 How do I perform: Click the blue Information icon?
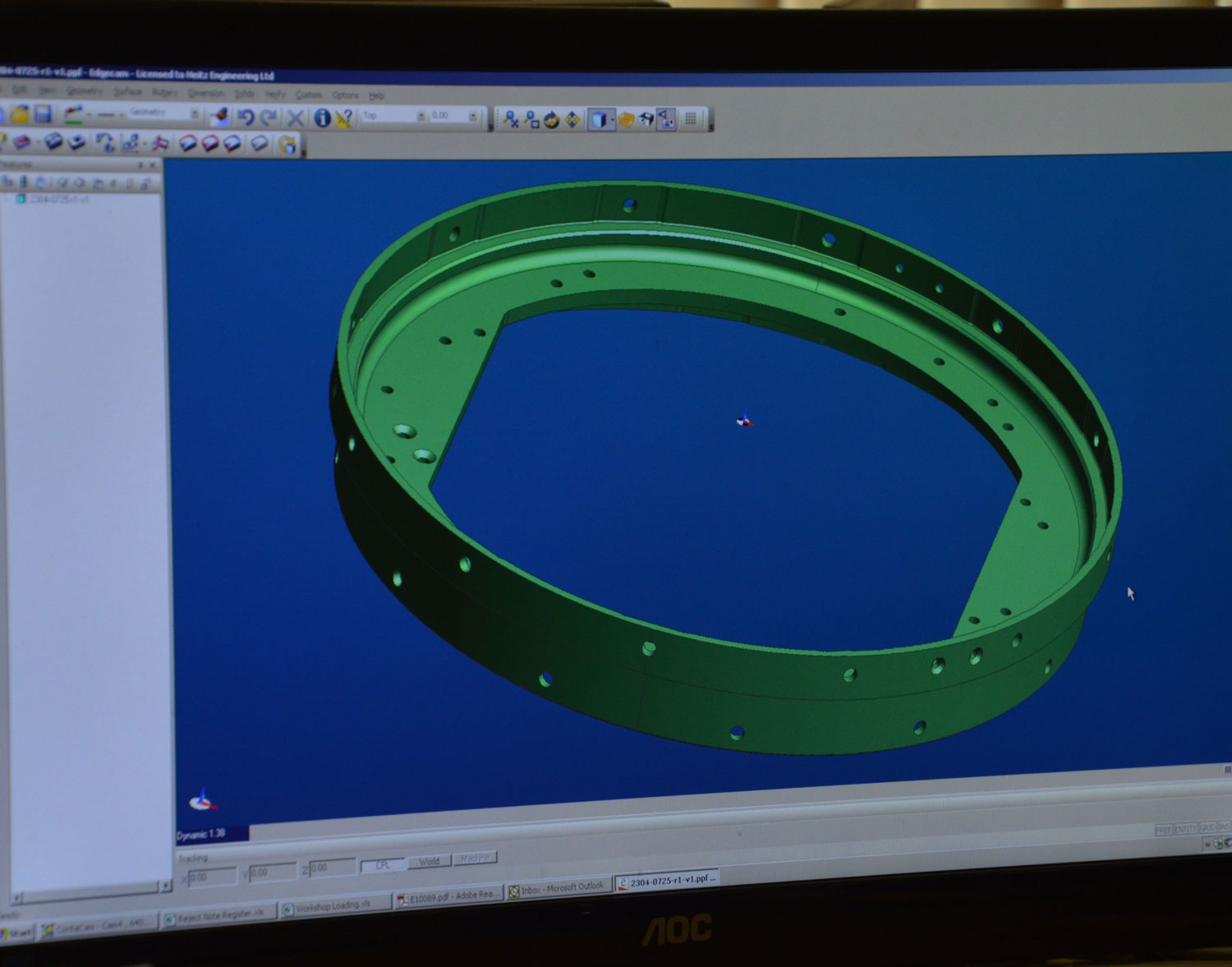pos(322,118)
